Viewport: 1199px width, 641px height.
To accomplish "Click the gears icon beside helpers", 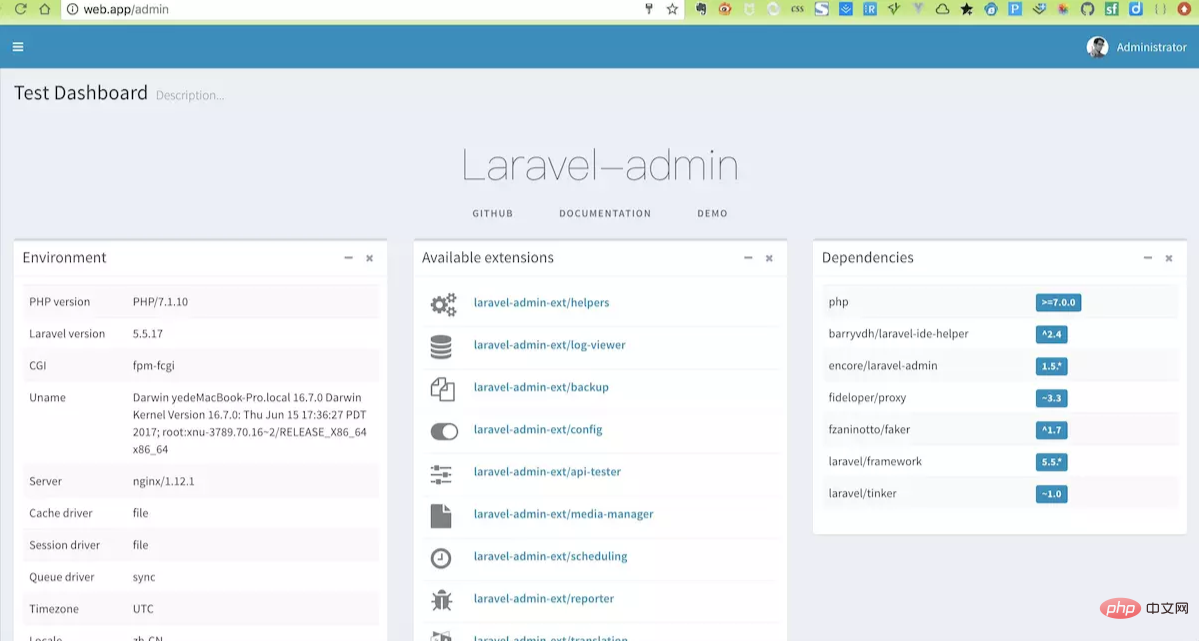I will pos(443,304).
